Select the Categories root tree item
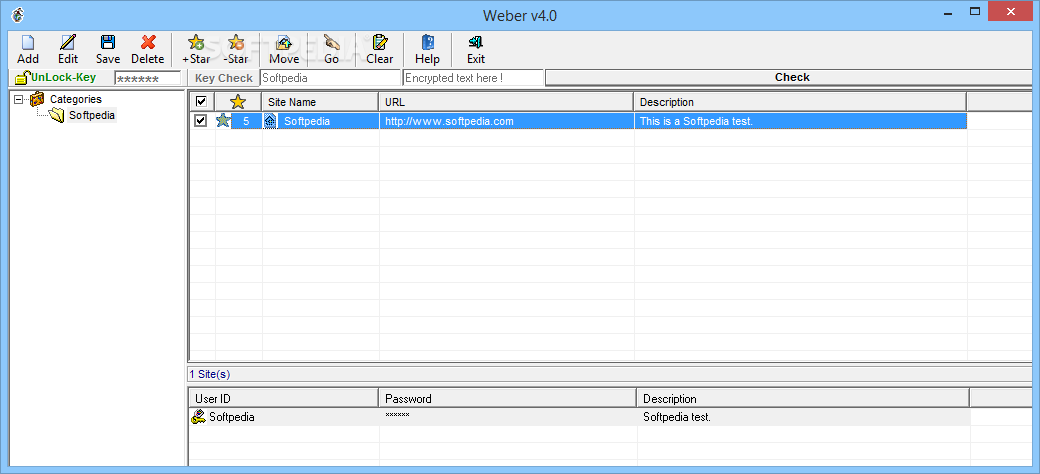 tap(76, 99)
